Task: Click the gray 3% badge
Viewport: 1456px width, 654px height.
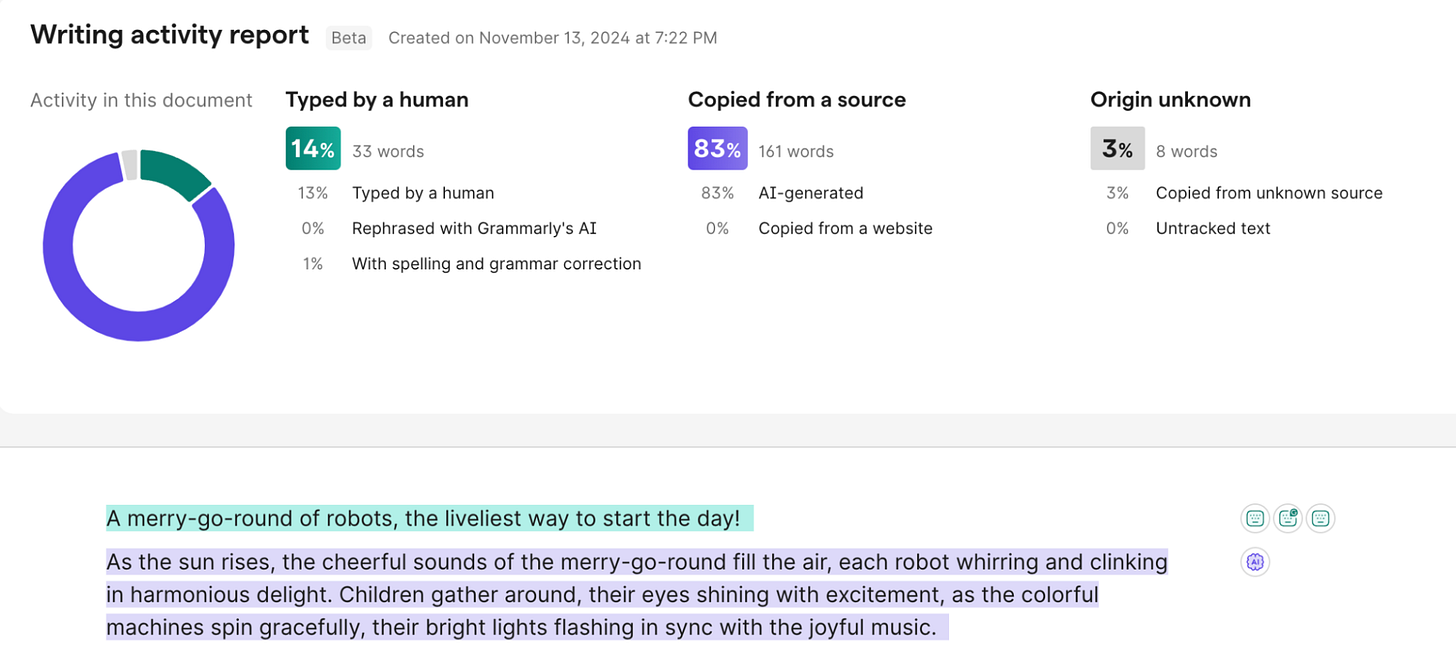Action: coord(1117,148)
